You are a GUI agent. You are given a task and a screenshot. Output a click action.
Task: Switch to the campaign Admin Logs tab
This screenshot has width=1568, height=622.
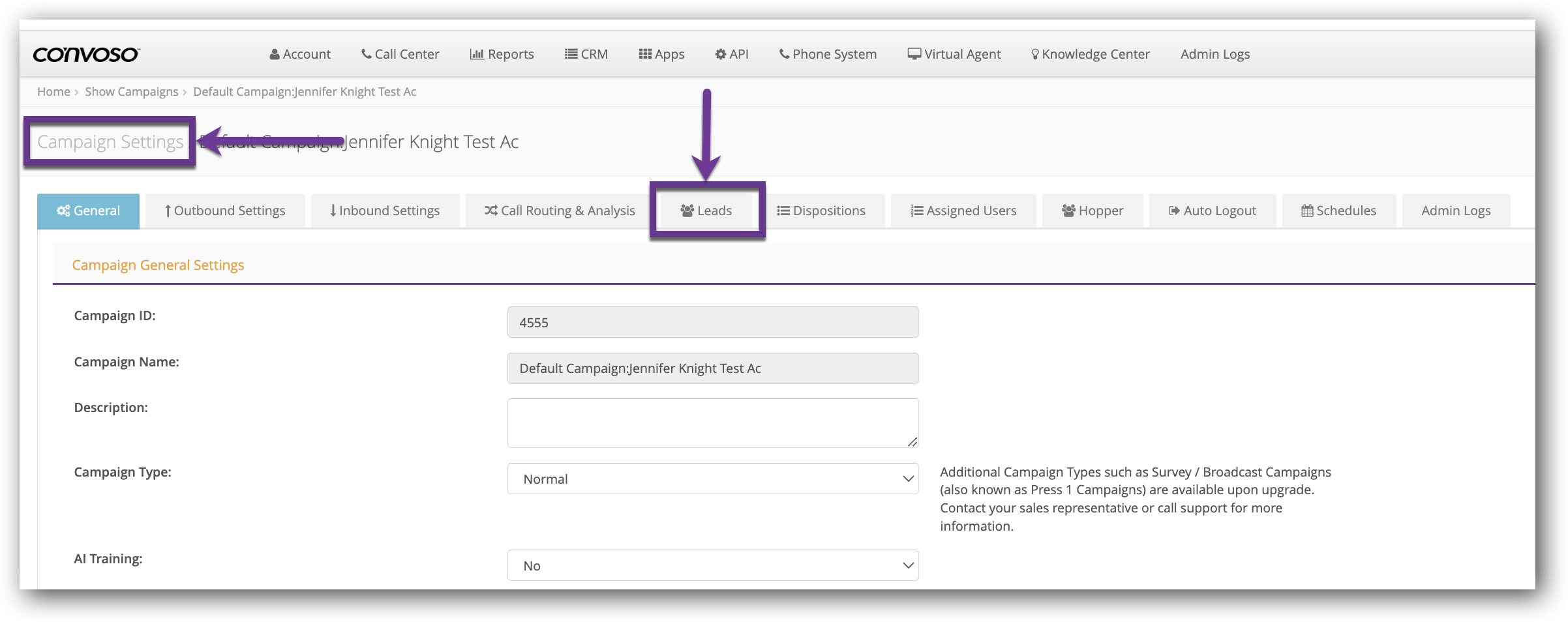pos(1456,211)
